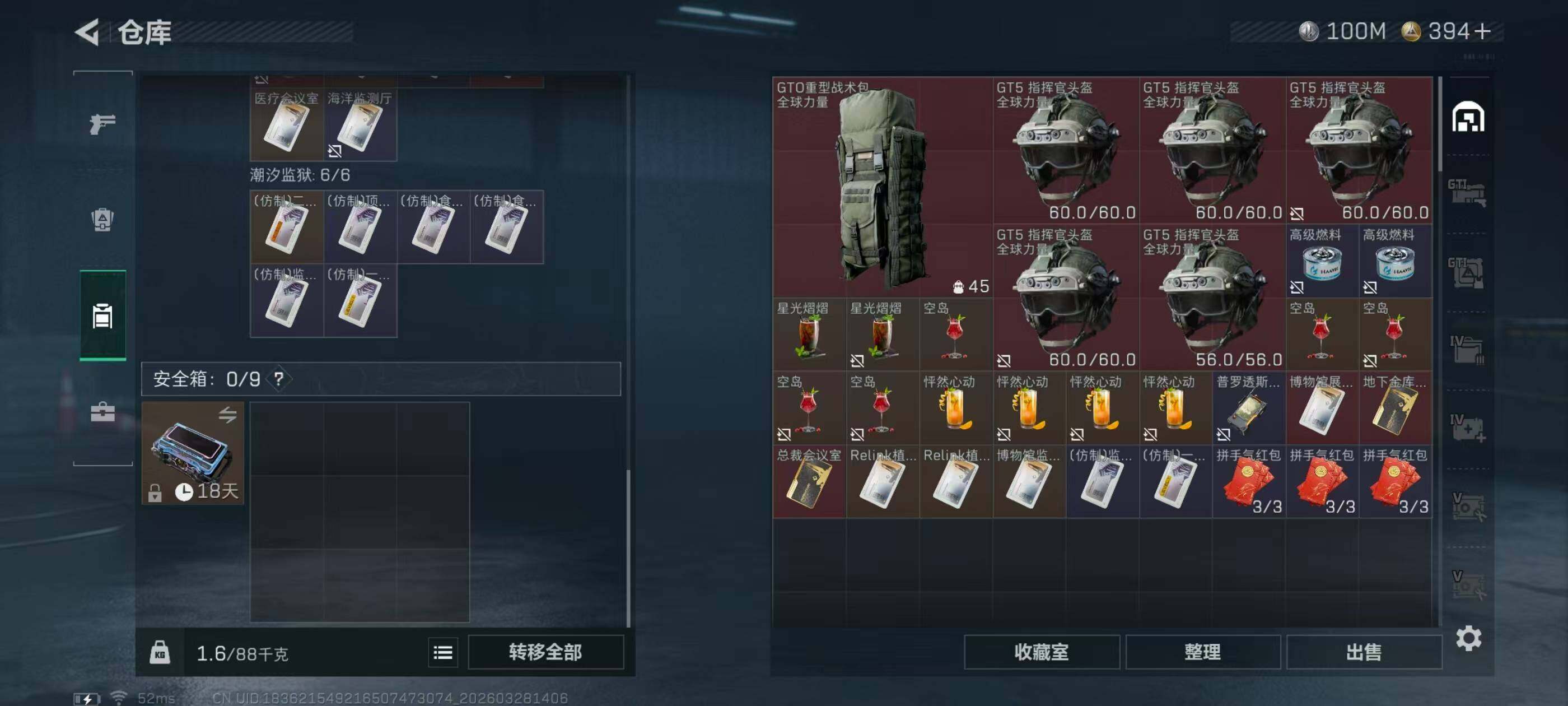
Task: Open the 安全箱 question mark help
Action: [279, 379]
